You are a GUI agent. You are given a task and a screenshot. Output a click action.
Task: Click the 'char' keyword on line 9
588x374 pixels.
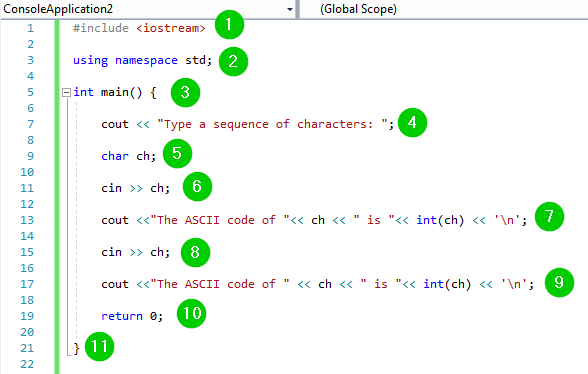click(x=115, y=156)
